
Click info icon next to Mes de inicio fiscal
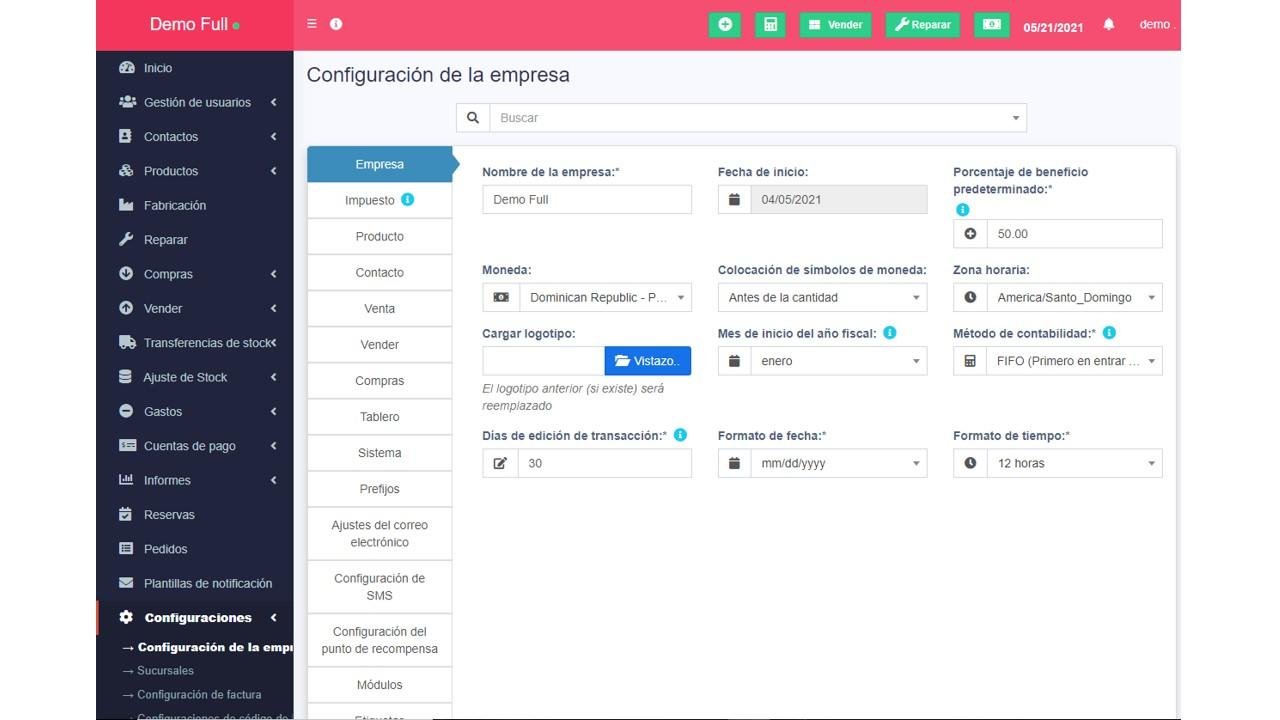click(889, 333)
